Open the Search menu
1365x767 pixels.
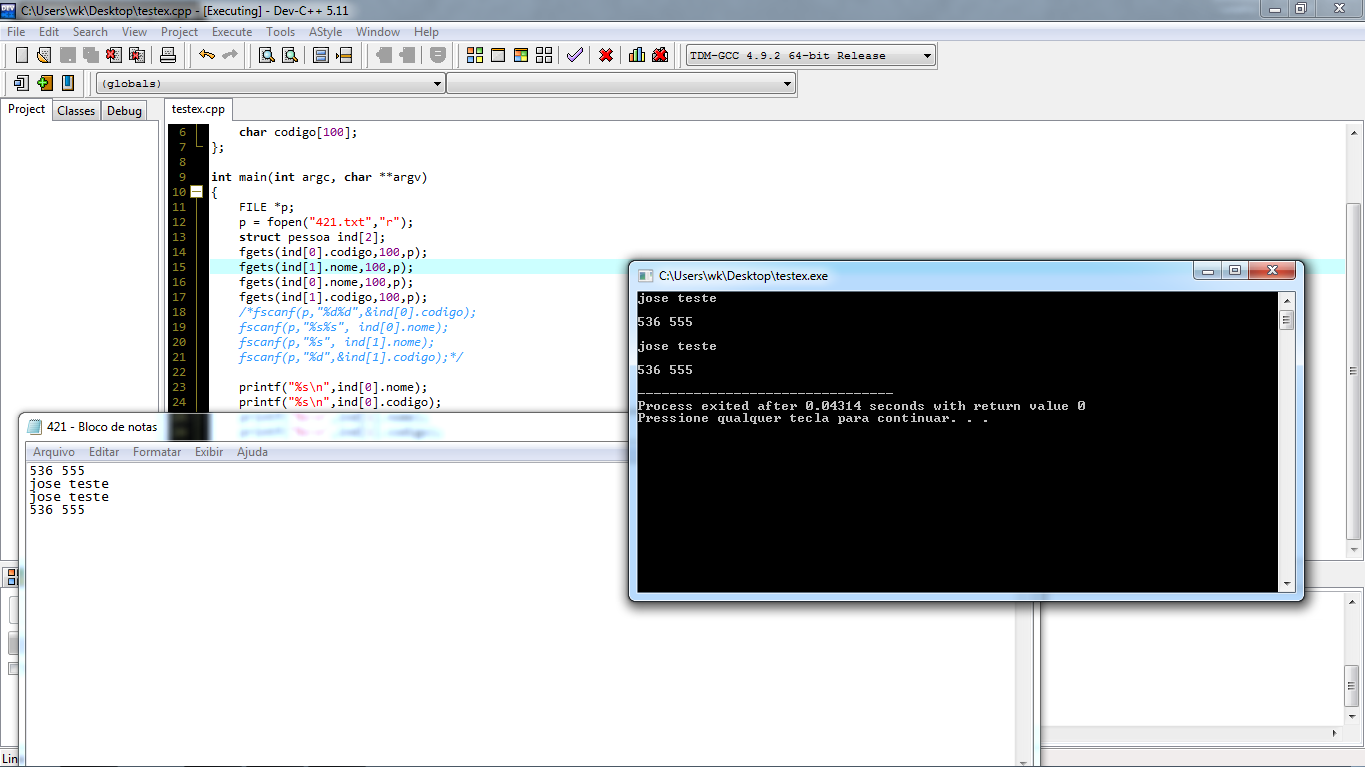click(90, 32)
